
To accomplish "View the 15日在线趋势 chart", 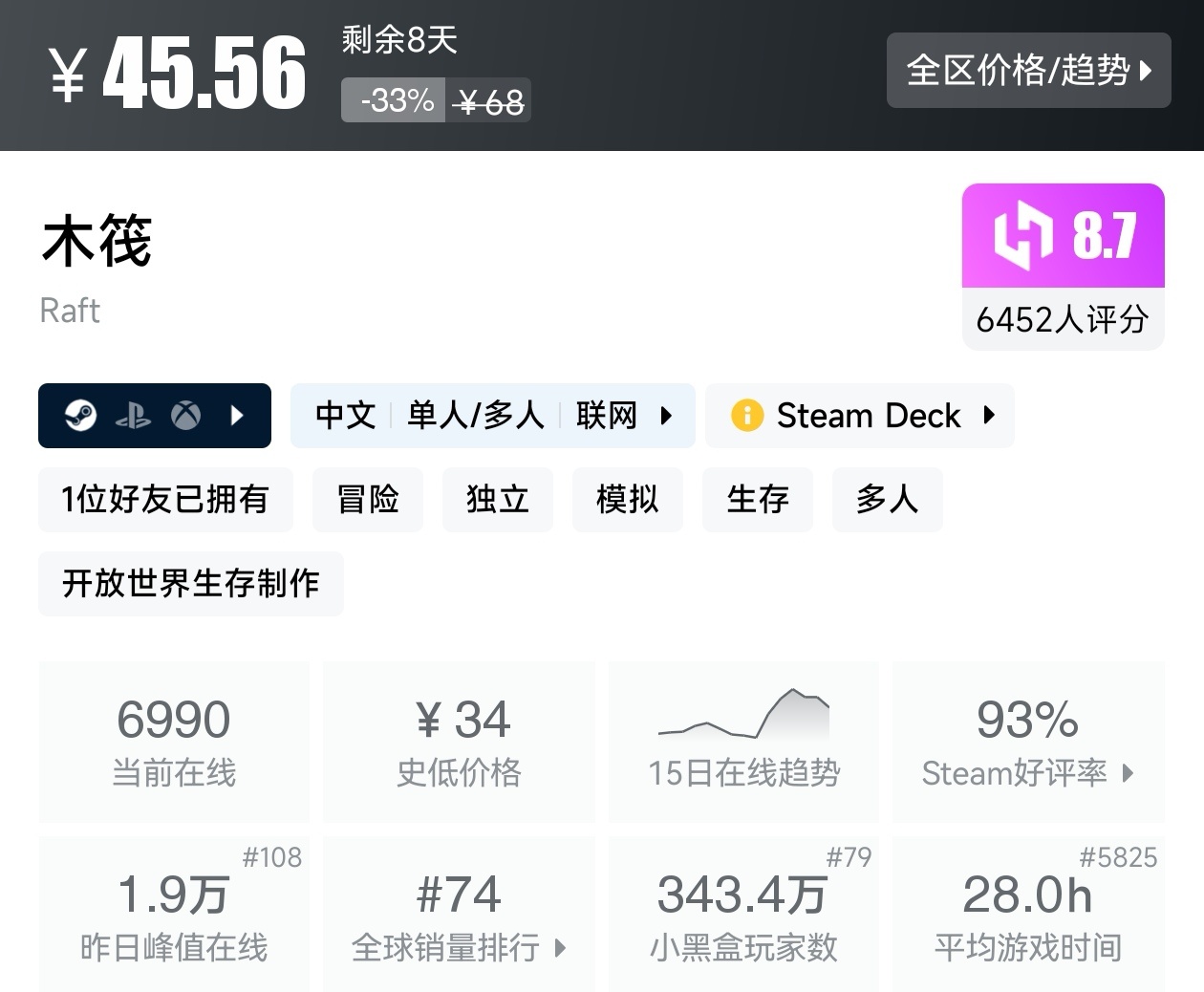I will click(744, 741).
